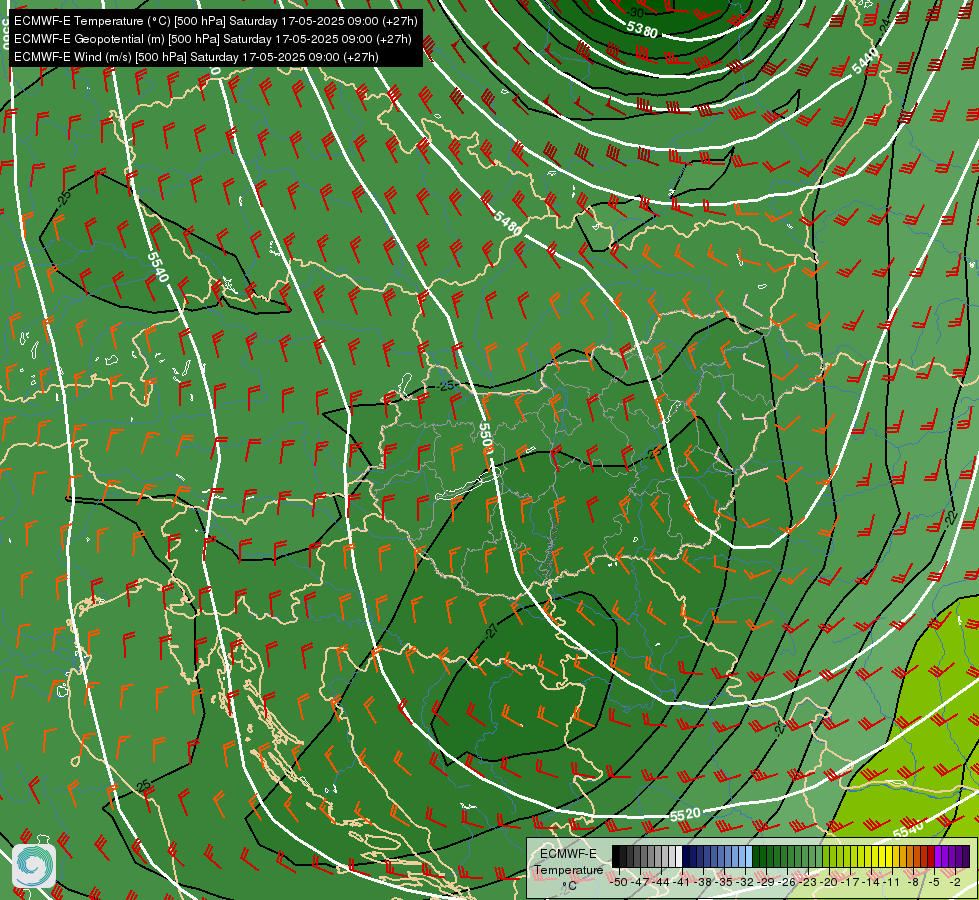This screenshot has width=979, height=900.
Task: Click the -27 isotherm label
Action: [x=491, y=631]
